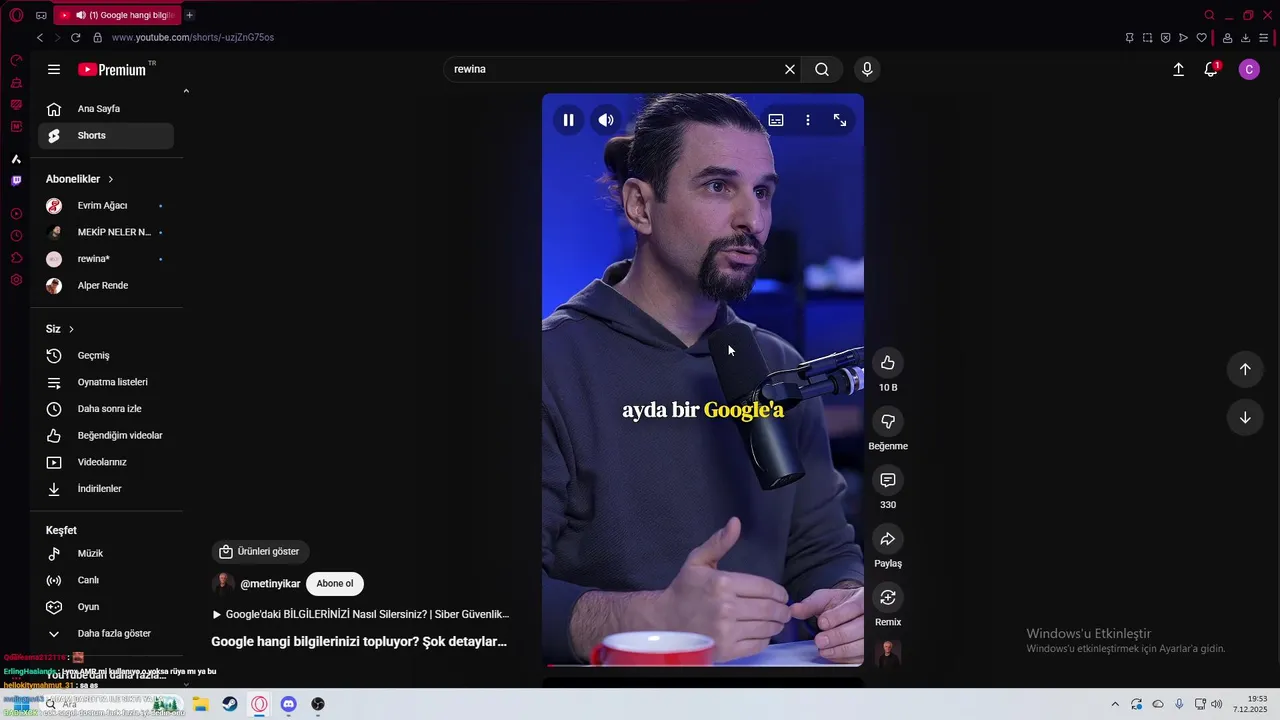Open Opera sidebar history clock
1280x720 pixels.
pyautogui.click(x=16, y=236)
